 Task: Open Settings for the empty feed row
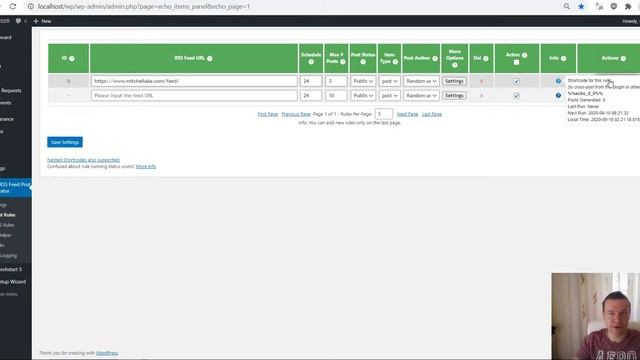454,96
